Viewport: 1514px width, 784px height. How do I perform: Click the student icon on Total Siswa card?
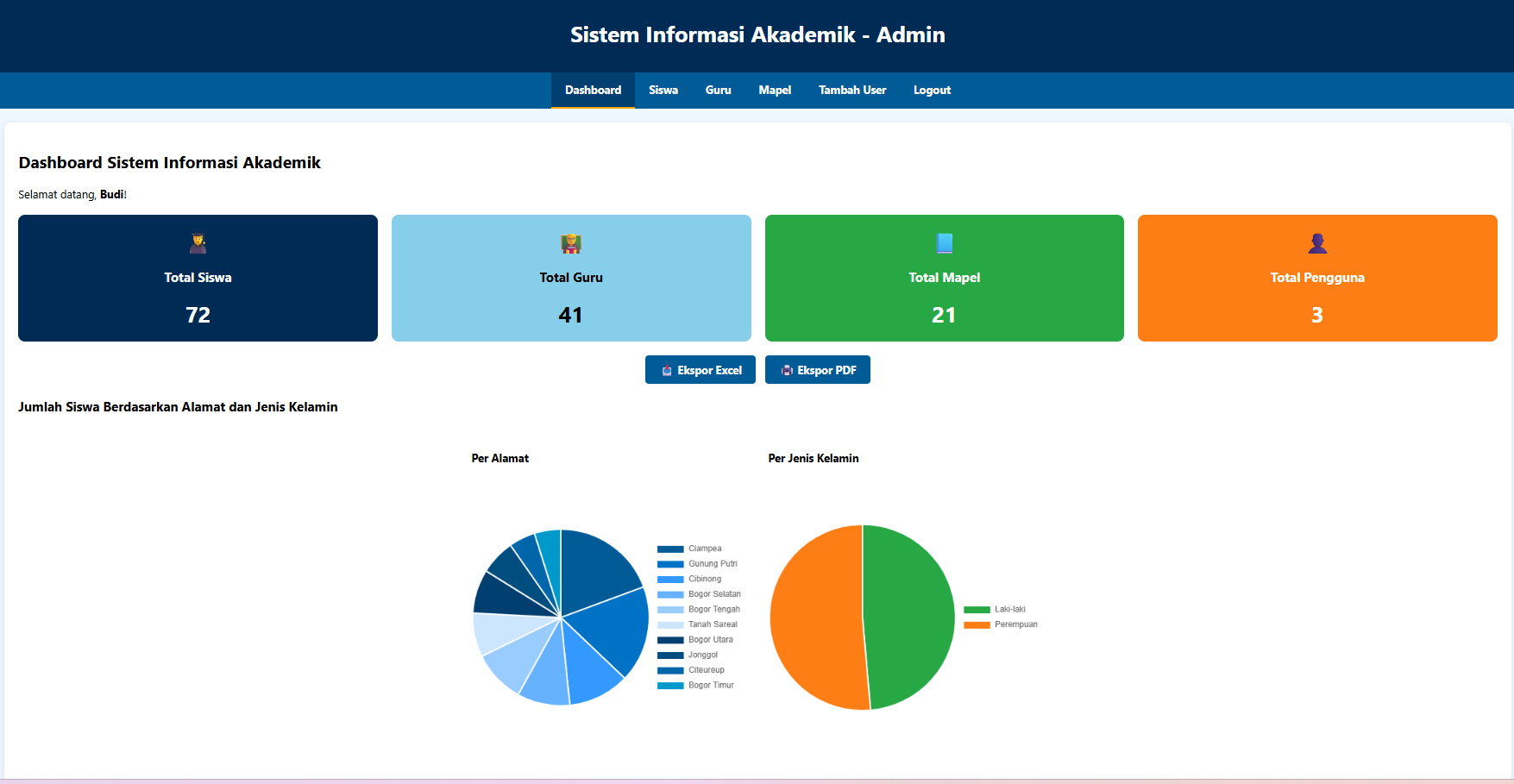[198, 243]
